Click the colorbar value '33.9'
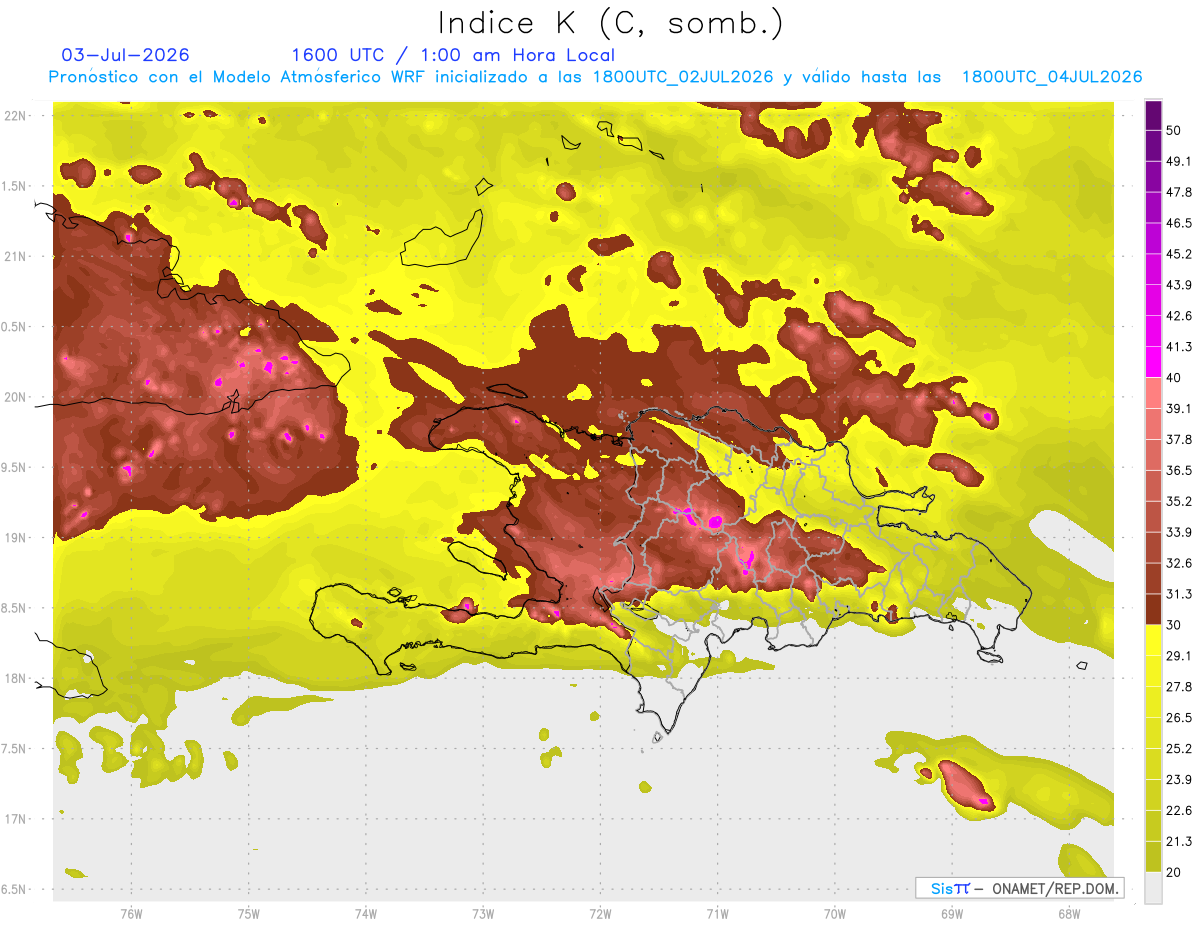Image resolution: width=1200 pixels, height=927 pixels. 1179,532
